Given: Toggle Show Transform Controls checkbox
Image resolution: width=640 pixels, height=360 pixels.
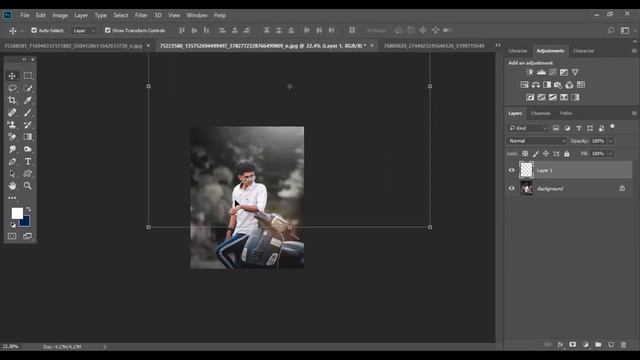Looking at the screenshot, I should click(x=108, y=30).
